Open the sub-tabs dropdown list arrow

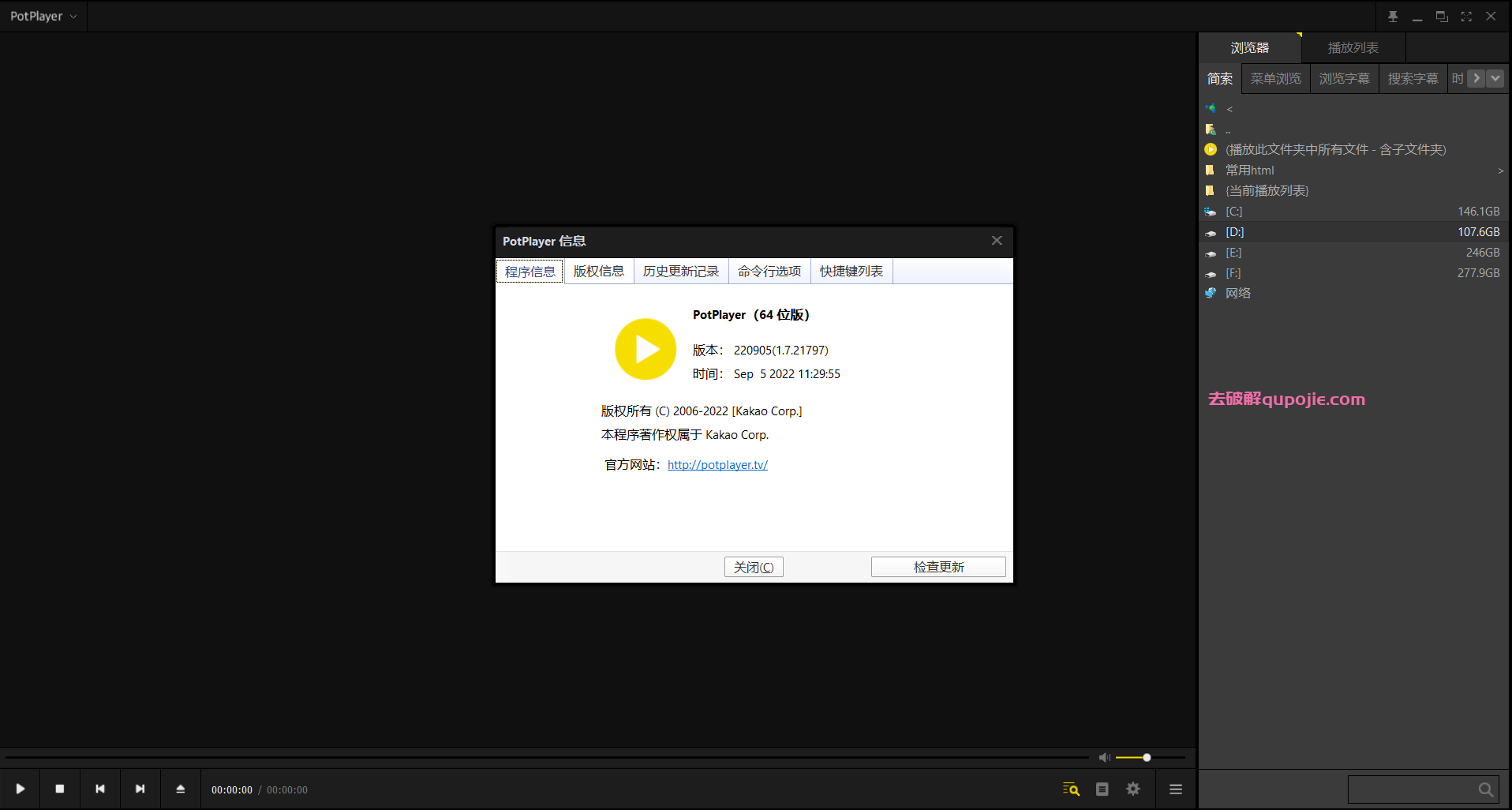pos(1495,78)
